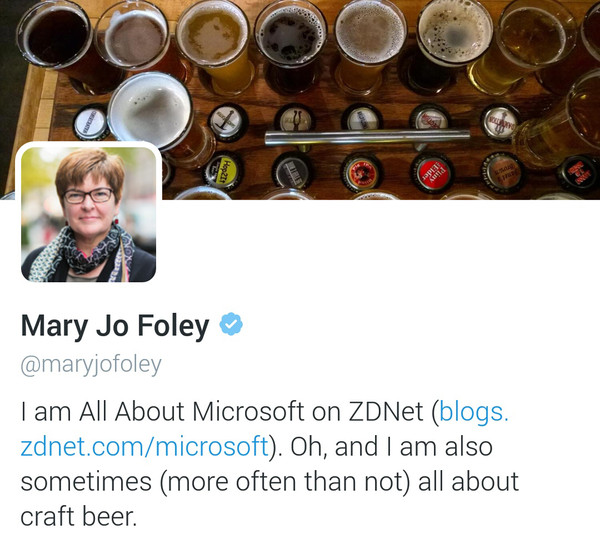Viewport: 600px width, 539px height.
Task: Click the word 'ZDNet' in the bio
Action: (x=382, y=411)
